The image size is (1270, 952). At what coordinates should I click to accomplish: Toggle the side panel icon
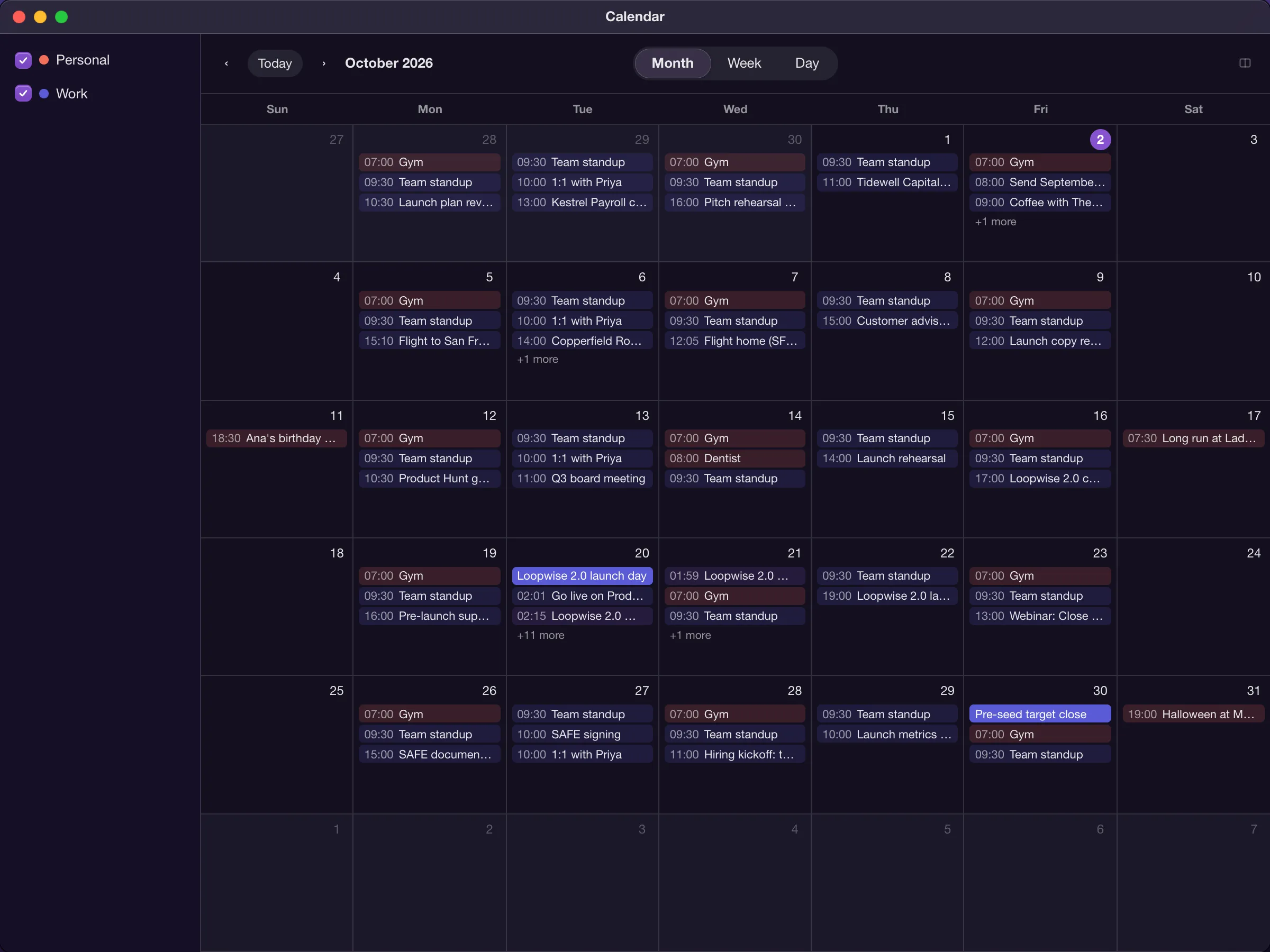1245,63
